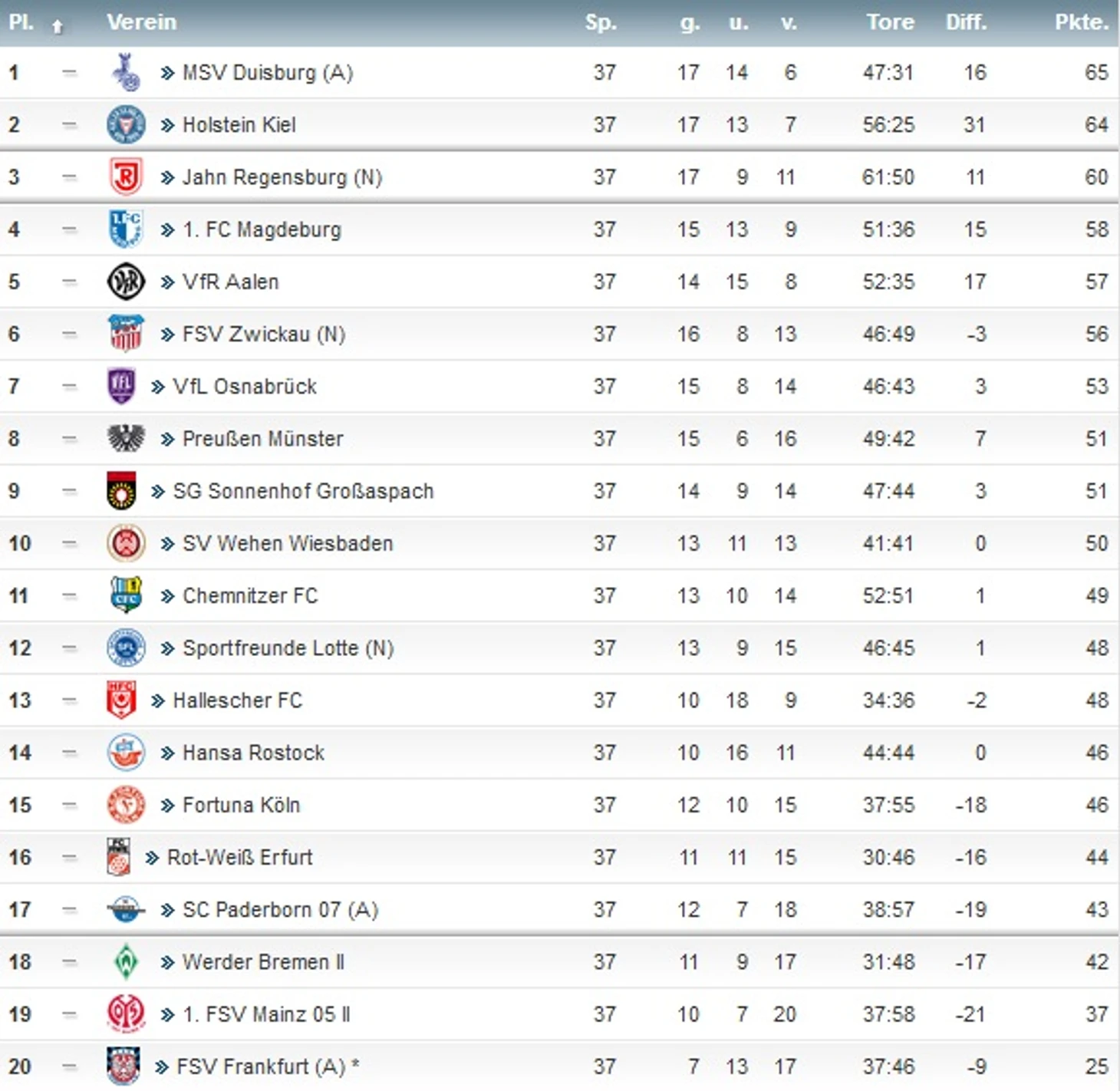The image size is (1120, 1091).
Task: Click the FSV Frankfurt crest
Action: pos(123,1066)
